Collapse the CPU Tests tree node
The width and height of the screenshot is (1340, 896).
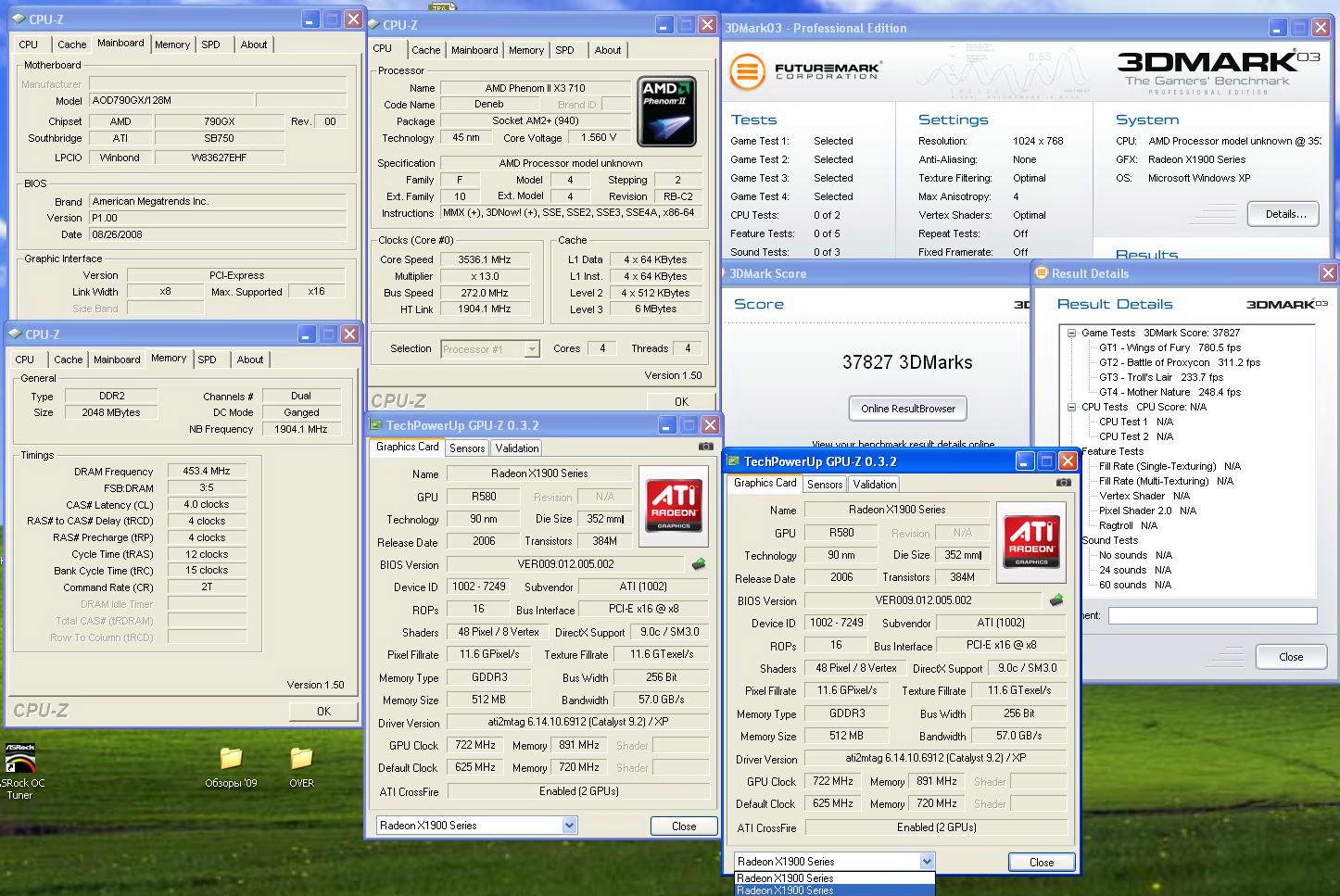tap(1071, 407)
